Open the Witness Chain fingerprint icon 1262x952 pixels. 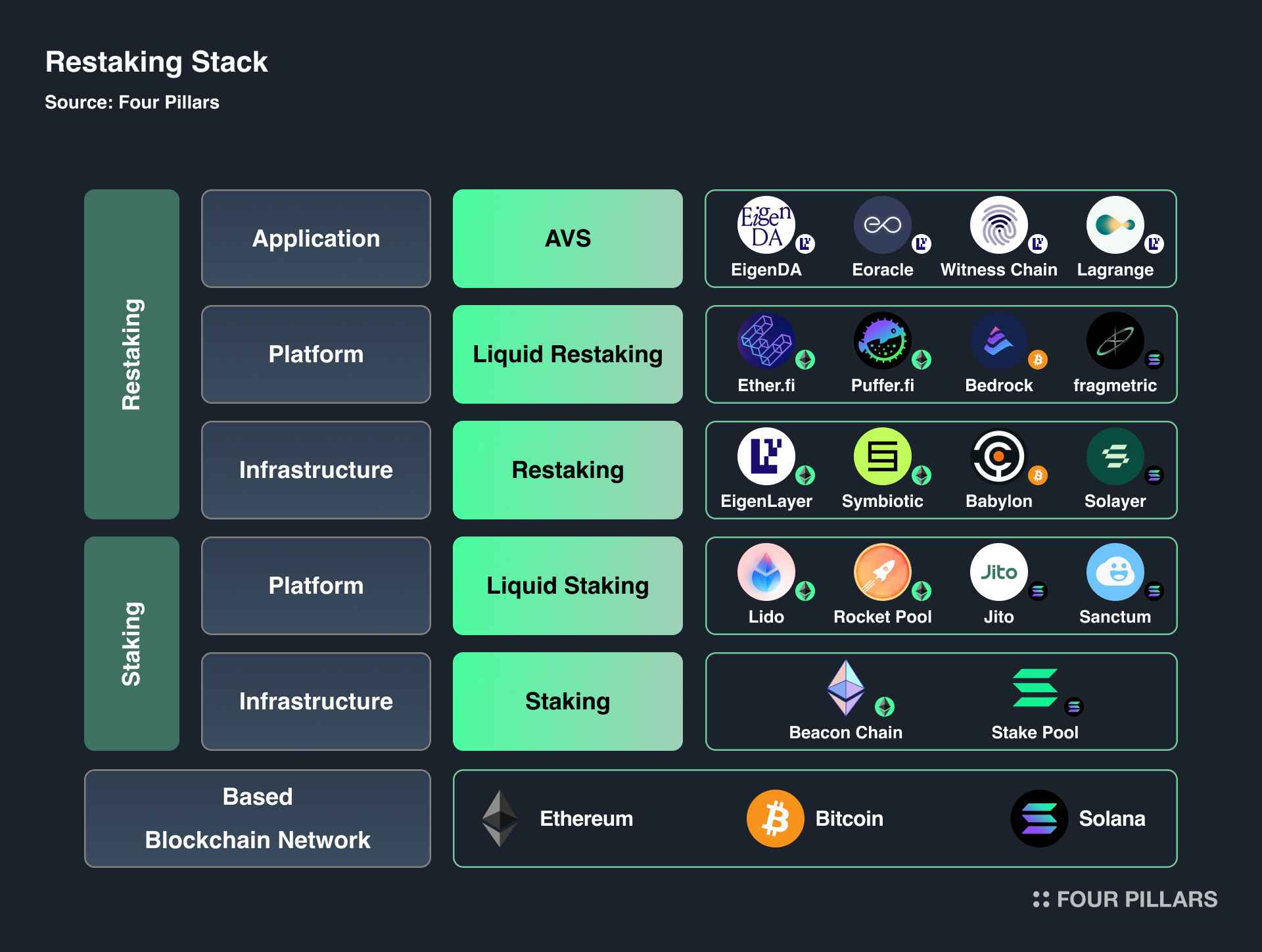pos(998,224)
